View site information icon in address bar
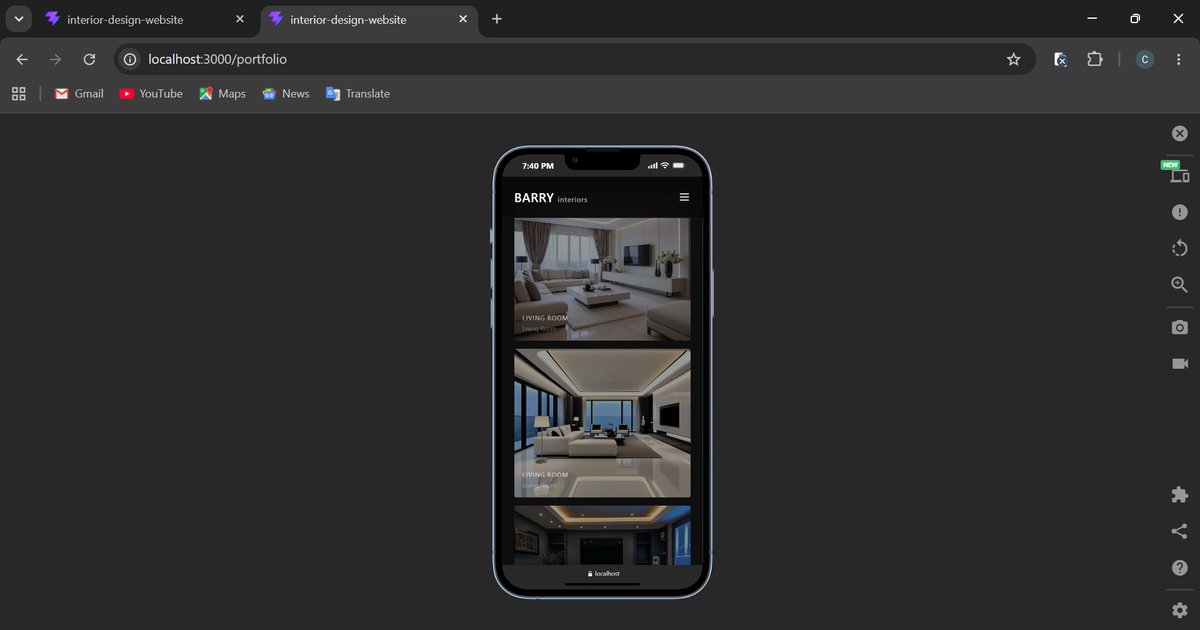This screenshot has width=1200, height=630. (130, 59)
